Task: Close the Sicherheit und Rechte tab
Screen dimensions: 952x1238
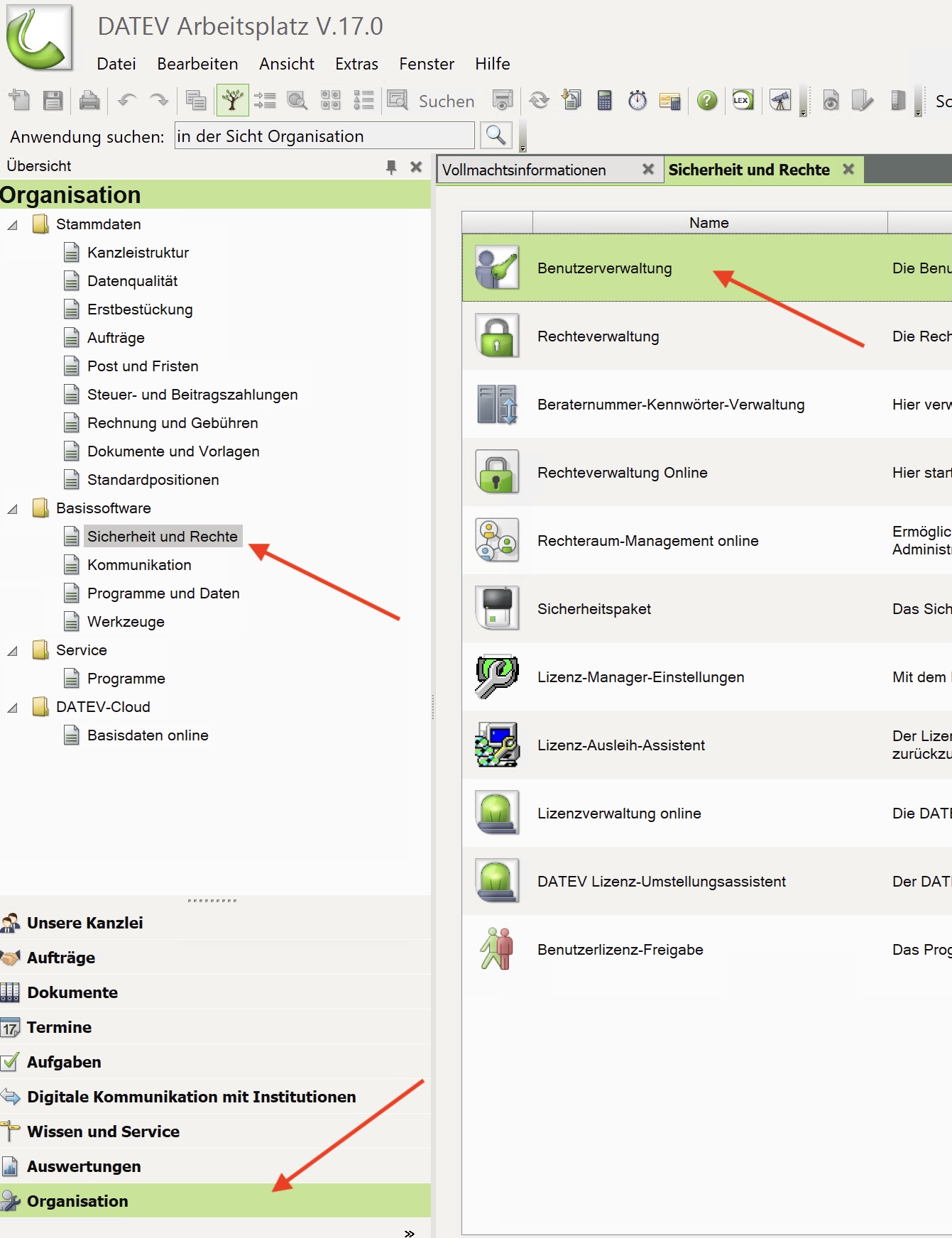Action: click(848, 170)
